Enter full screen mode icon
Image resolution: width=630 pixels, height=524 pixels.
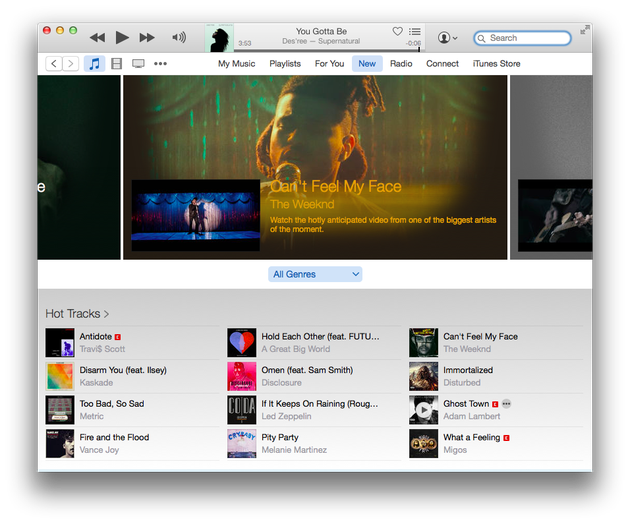click(585, 29)
